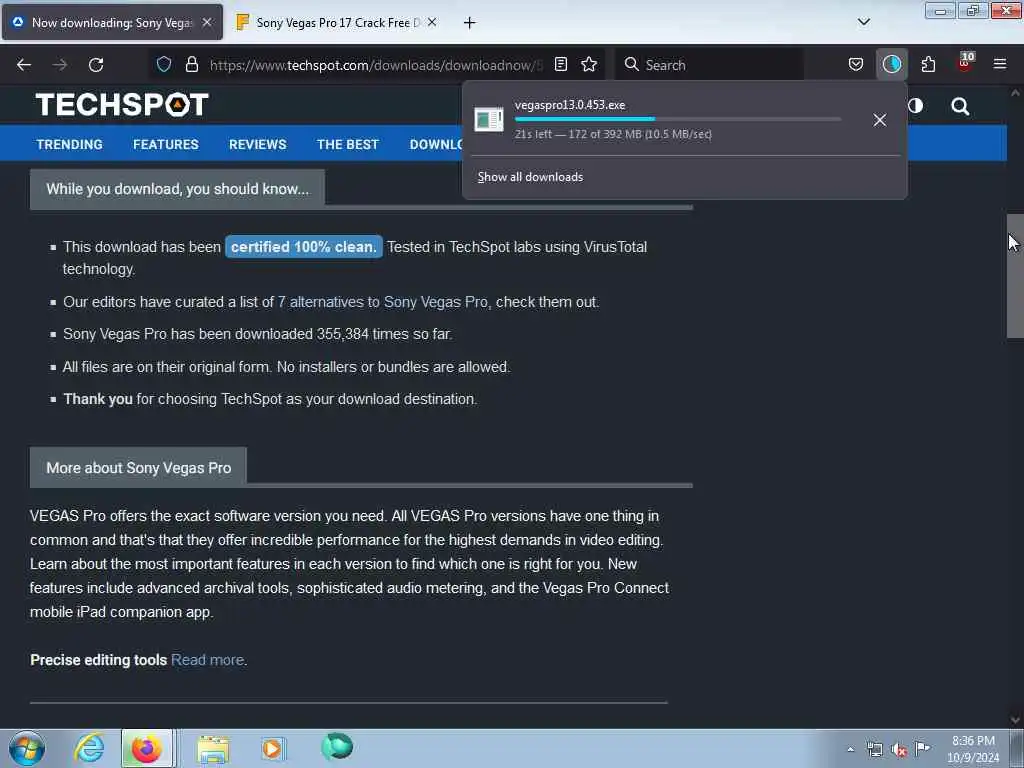1024x768 pixels.
Task: Open the TRENDING nav item
Action: (x=69, y=144)
